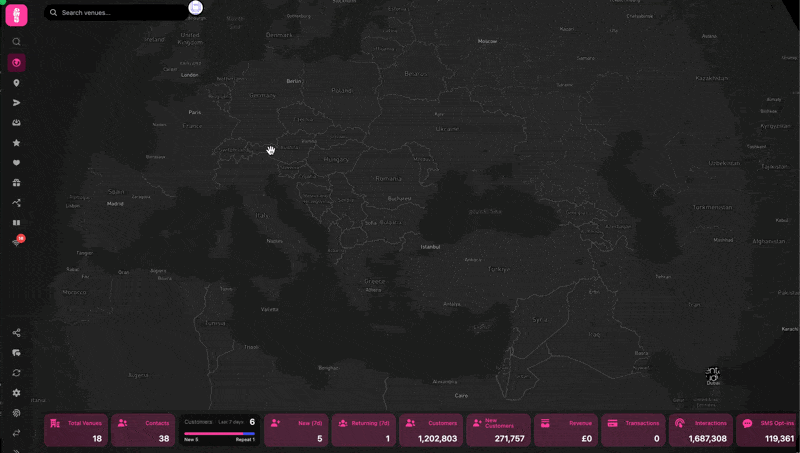The image size is (800, 453).
Task: Open the heart icon in sidebar
Action: pyautogui.click(x=16, y=163)
